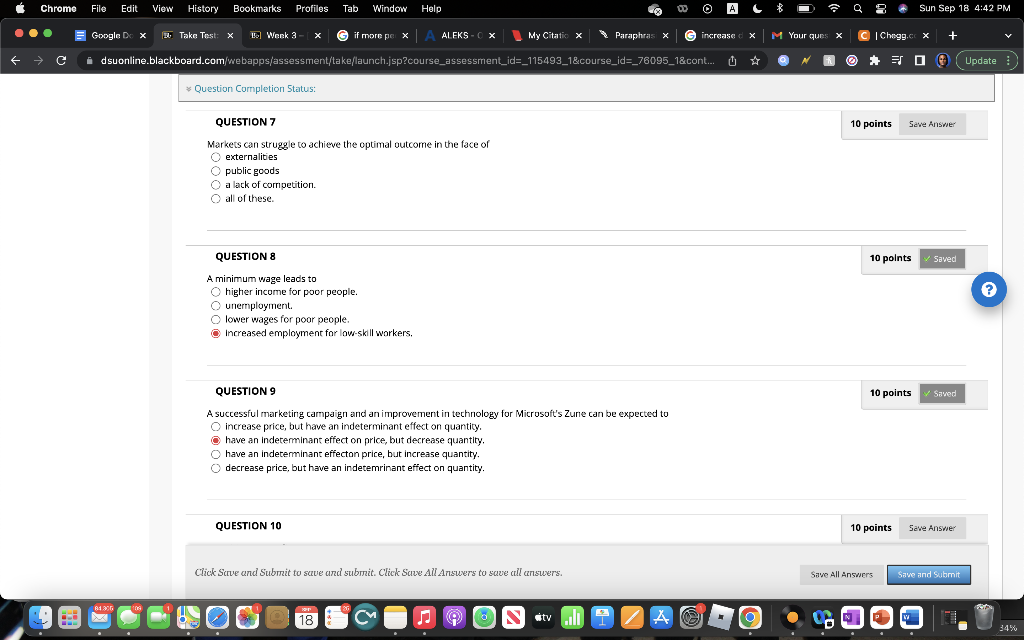Screen dimensions: 1024x640
Task: Click the page reload icon in Chrome toolbar
Action: pos(60,60)
